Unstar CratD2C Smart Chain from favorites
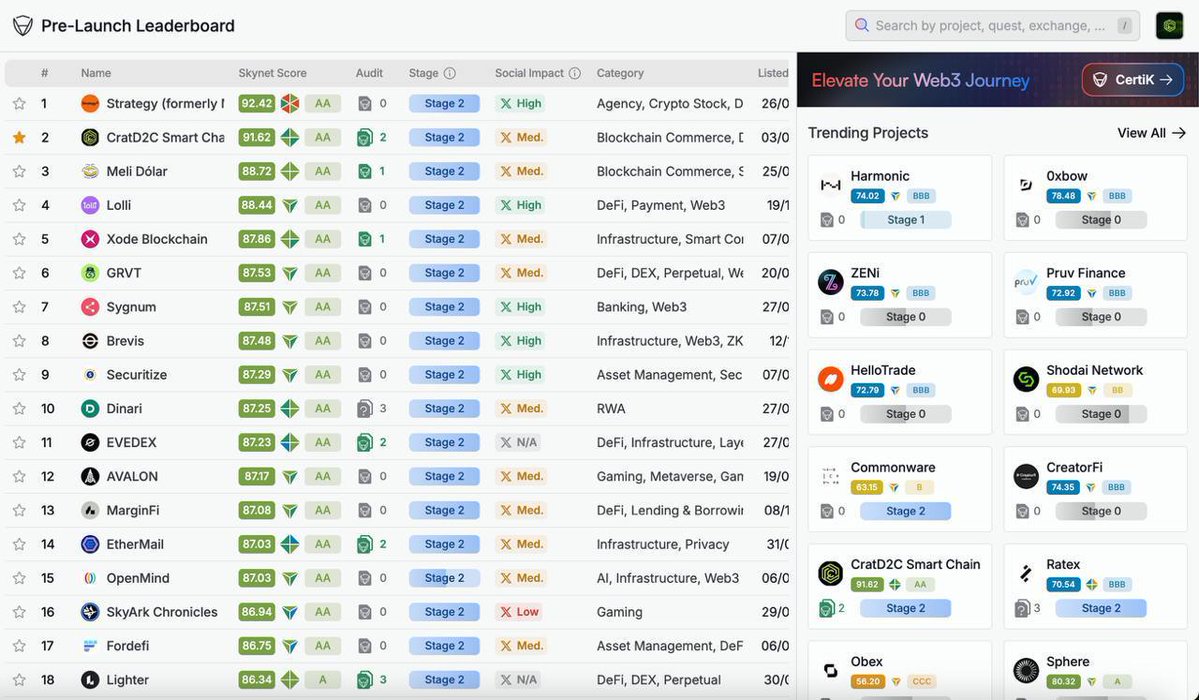This screenshot has height=700, width=1199. point(19,137)
